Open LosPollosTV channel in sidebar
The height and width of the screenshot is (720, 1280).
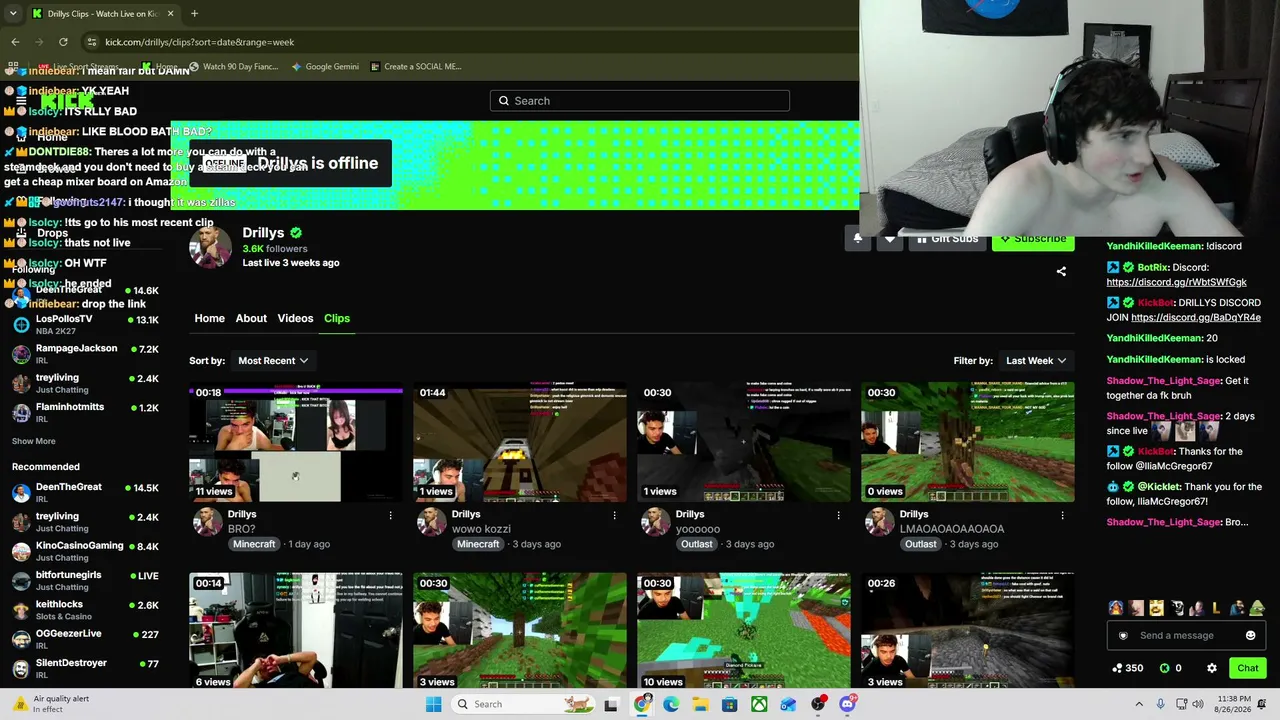tap(85, 325)
